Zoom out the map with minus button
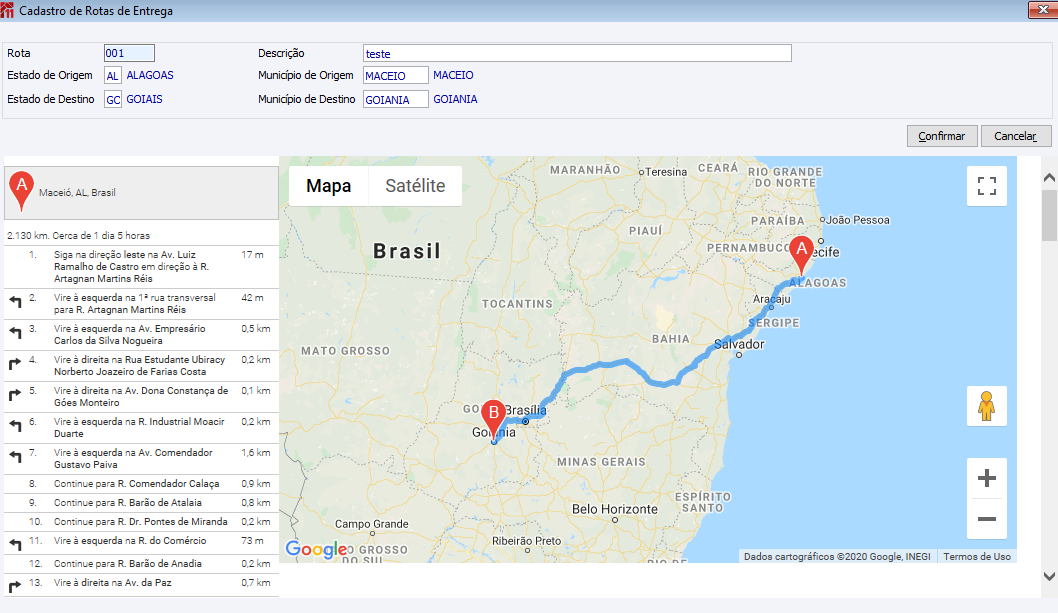Image resolution: width=1058 pixels, height=613 pixels. pyautogui.click(x=986, y=518)
